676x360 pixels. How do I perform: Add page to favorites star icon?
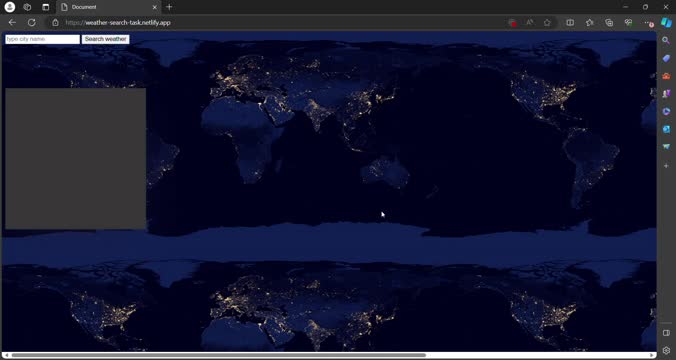pos(547,22)
